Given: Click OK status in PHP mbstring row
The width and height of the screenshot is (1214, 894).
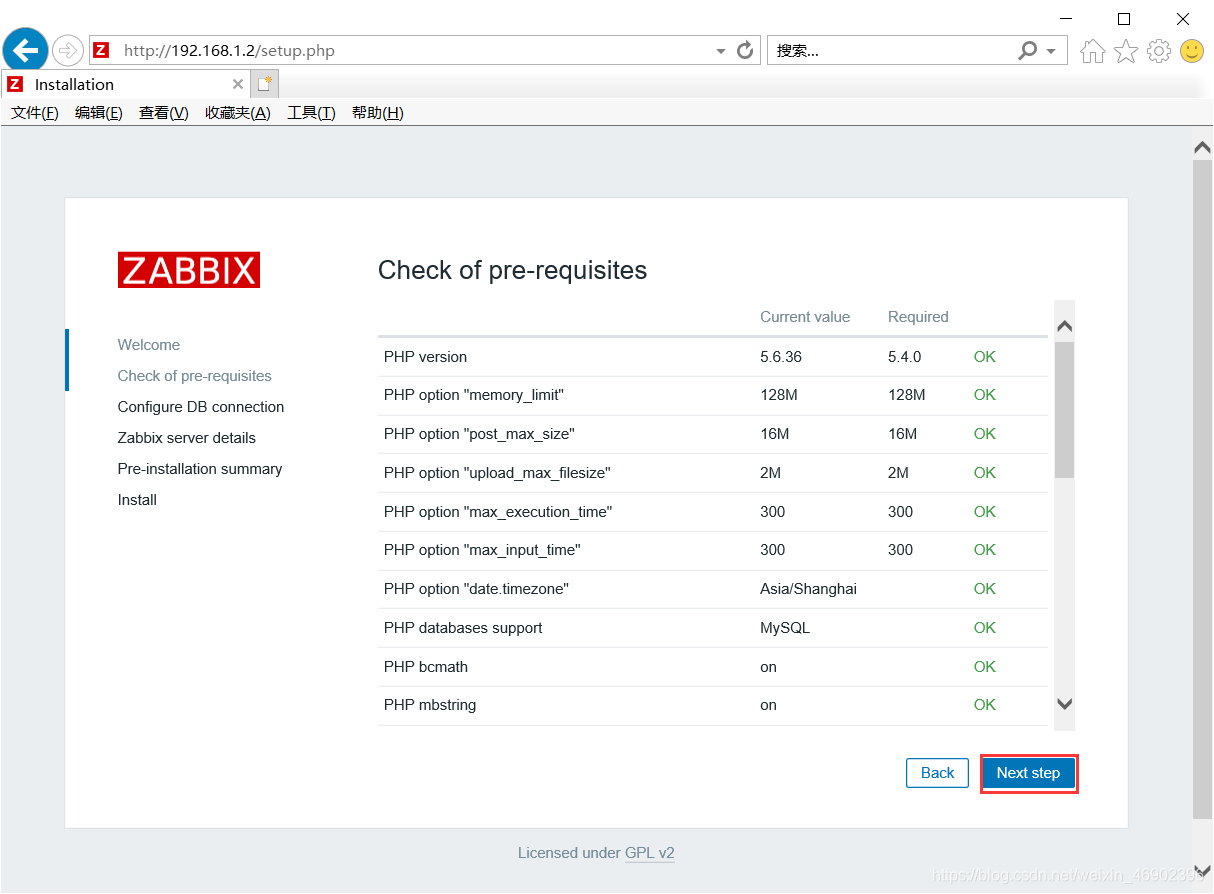Looking at the screenshot, I should [985, 705].
